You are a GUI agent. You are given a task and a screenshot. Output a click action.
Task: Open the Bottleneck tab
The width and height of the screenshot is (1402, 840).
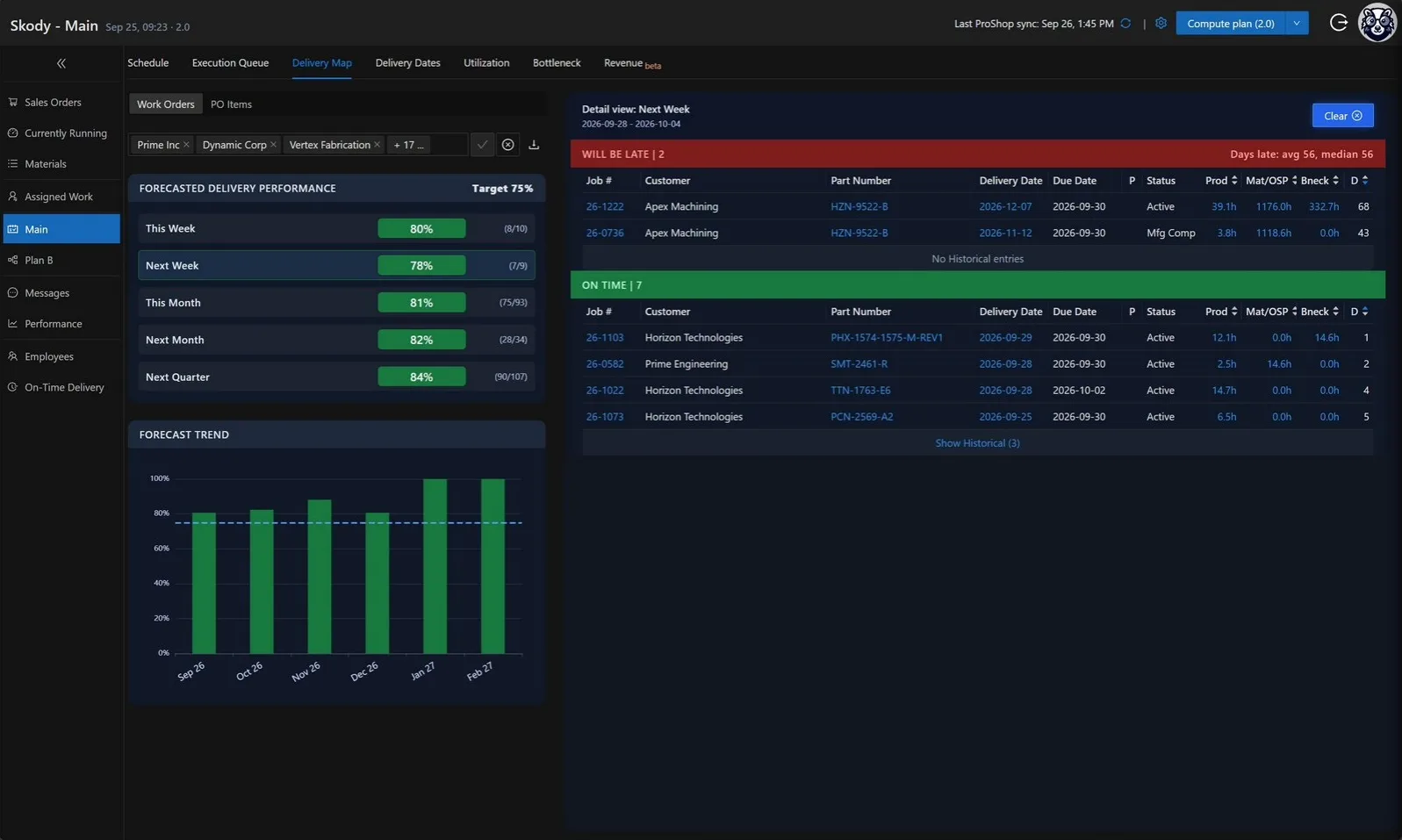(557, 63)
